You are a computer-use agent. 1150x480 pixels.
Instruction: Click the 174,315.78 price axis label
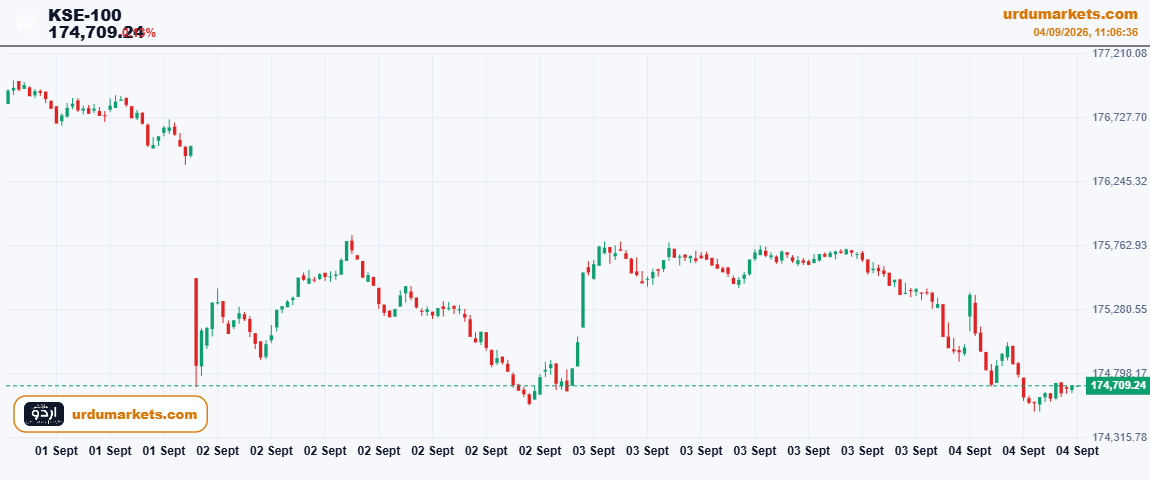click(x=1119, y=437)
